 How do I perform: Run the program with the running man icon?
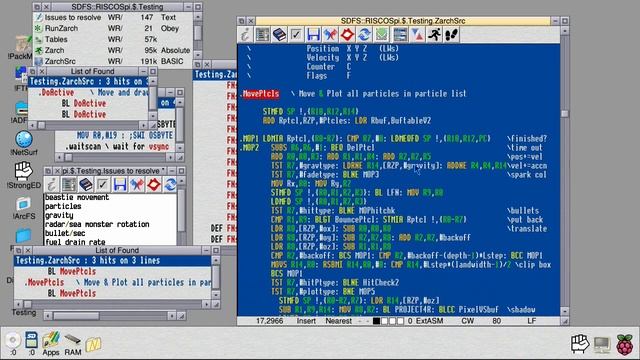click(434, 35)
